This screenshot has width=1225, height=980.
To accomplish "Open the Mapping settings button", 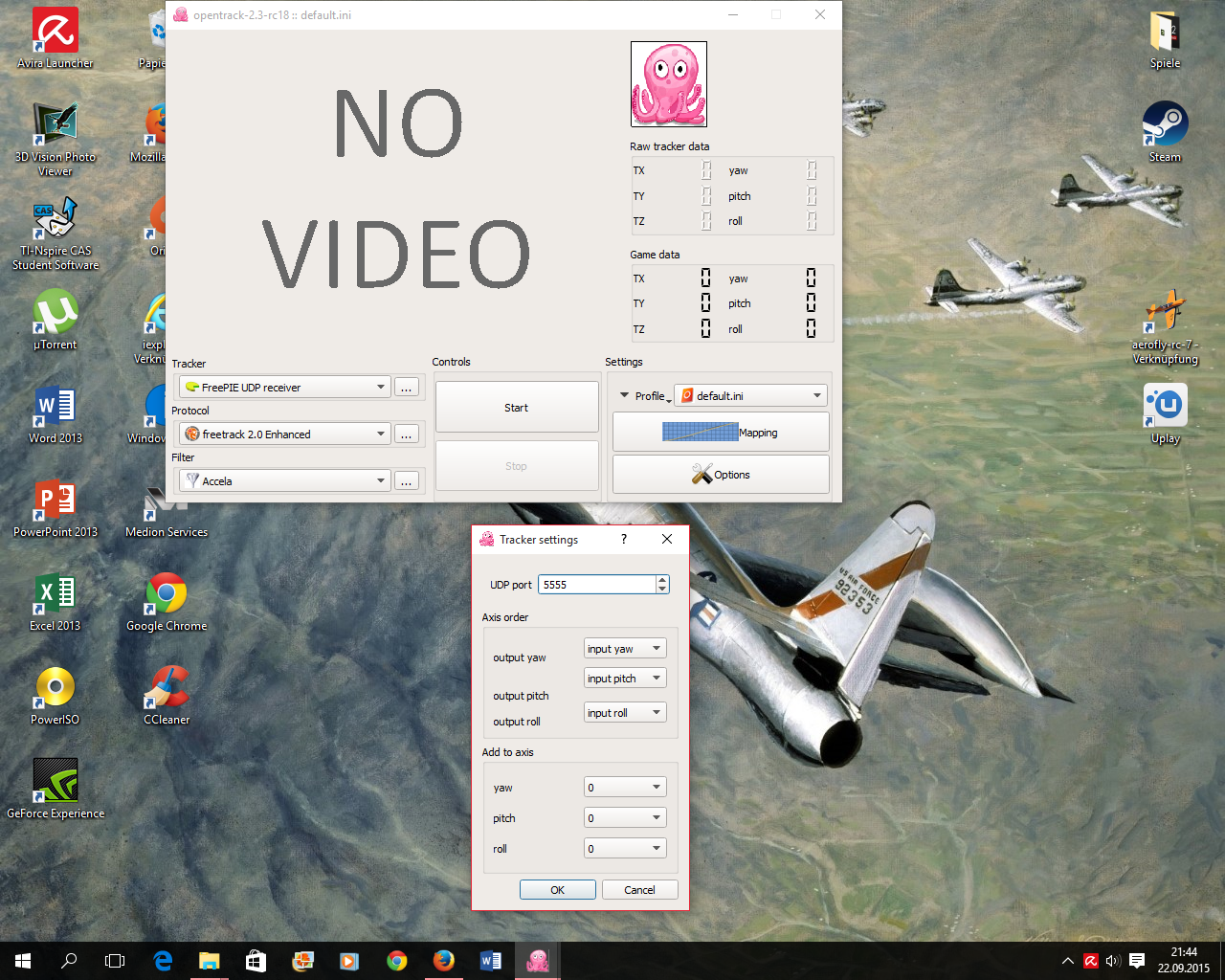I will (721, 433).
